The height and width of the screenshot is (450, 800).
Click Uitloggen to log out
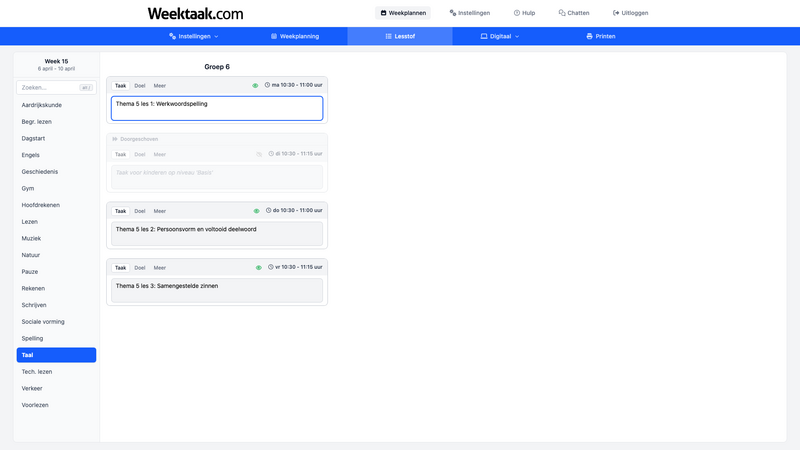[630, 13]
